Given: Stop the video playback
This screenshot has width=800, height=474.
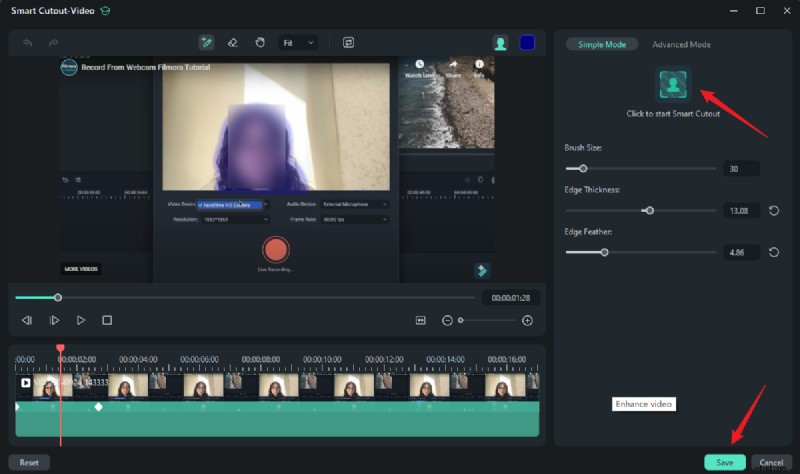Looking at the screenshot, I should coord(107,320).
